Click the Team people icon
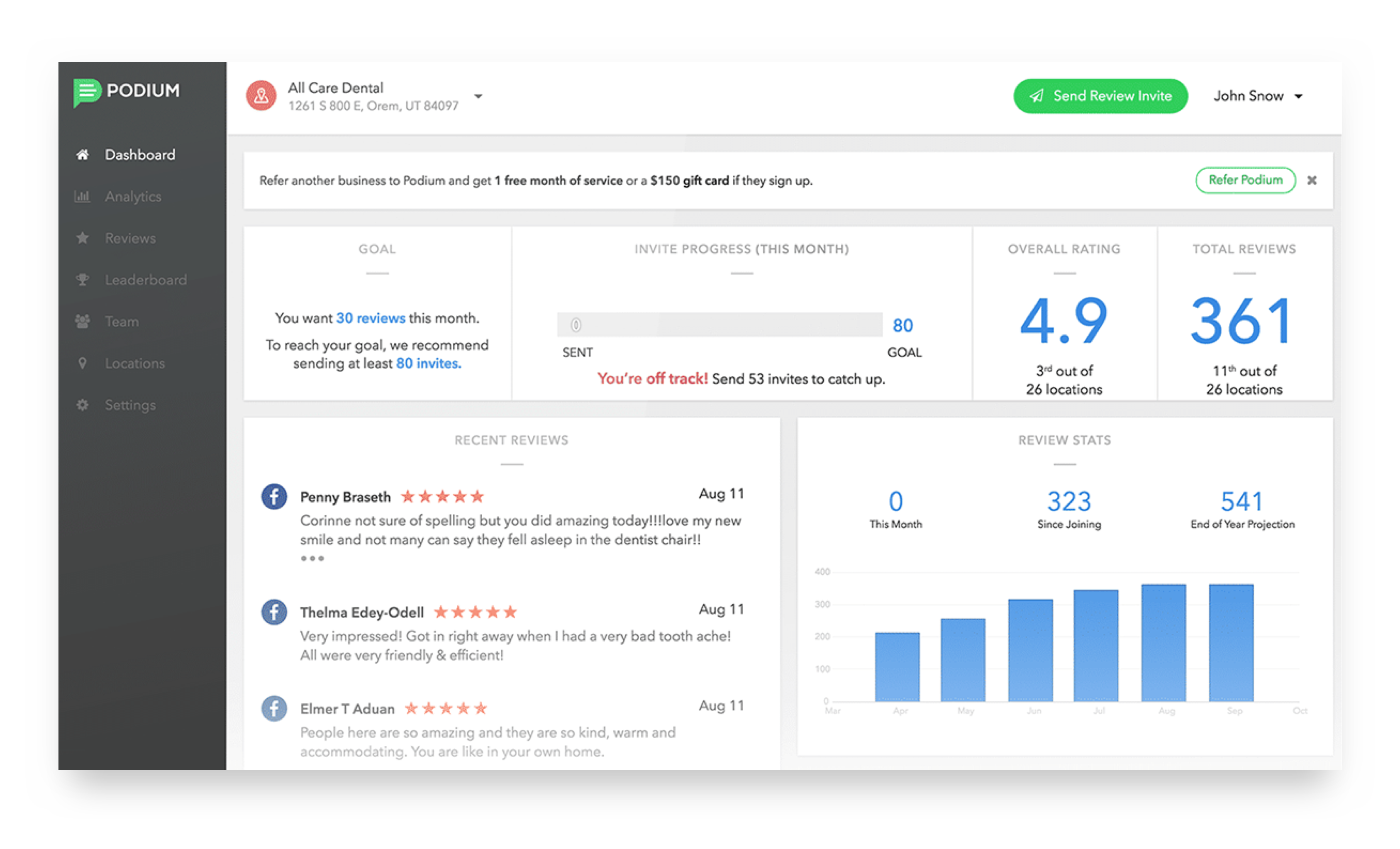Viewport: 1400px width, 849px height. coord(83,322)
